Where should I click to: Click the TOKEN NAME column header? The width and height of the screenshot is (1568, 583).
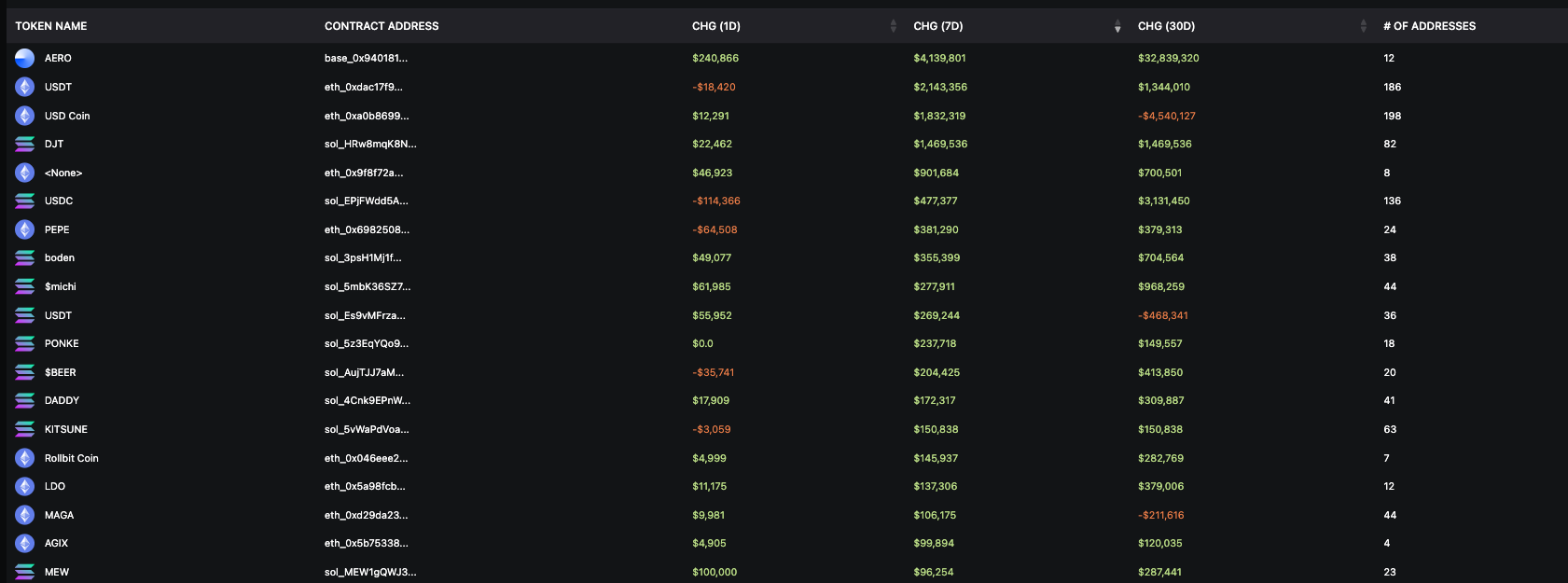[51, 26]
